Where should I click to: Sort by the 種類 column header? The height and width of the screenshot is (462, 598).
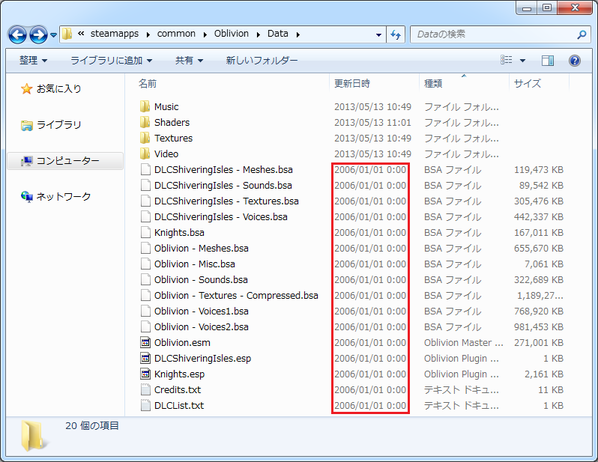(x=433, y=84)
